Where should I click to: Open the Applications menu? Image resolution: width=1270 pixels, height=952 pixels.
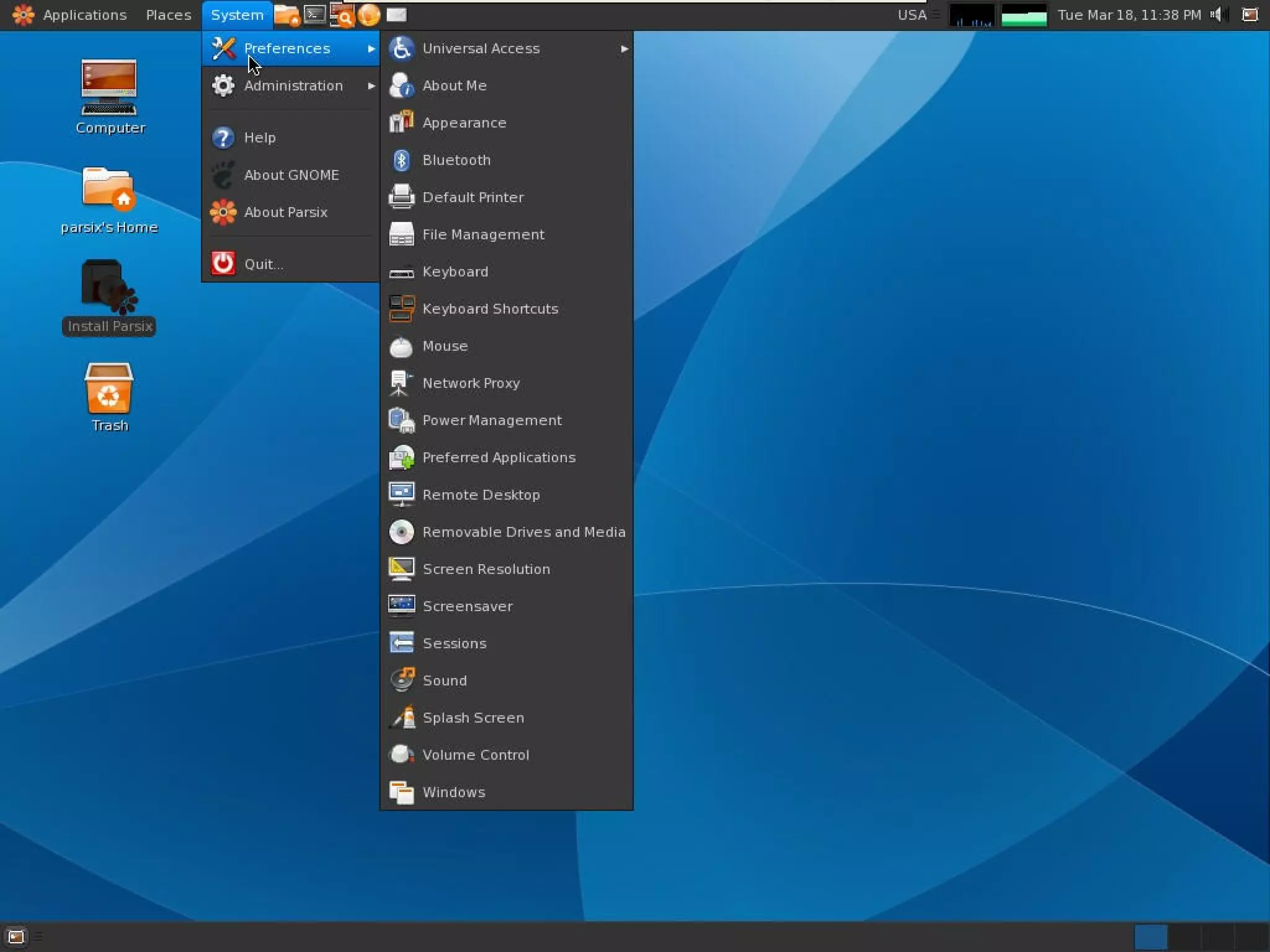pyautogui.click(x=84, y=14)
